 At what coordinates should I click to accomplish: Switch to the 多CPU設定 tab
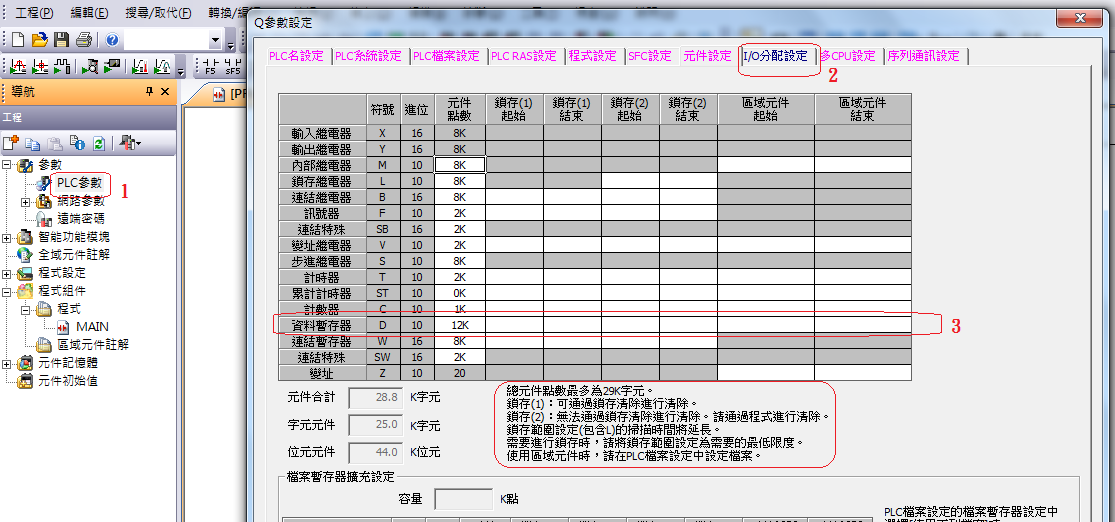(848, 56)
